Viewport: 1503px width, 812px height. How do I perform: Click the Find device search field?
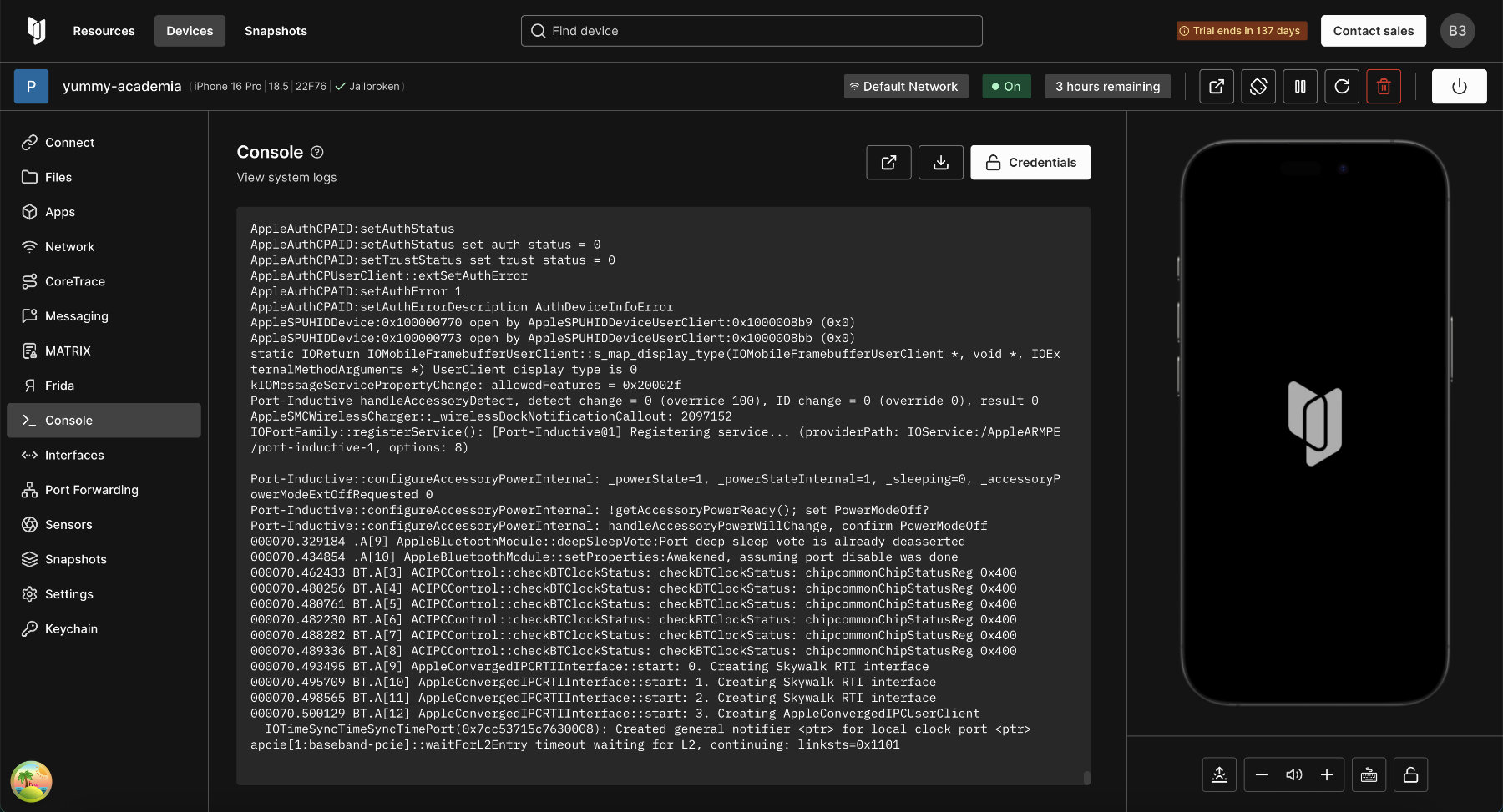[x=751, y=31]
